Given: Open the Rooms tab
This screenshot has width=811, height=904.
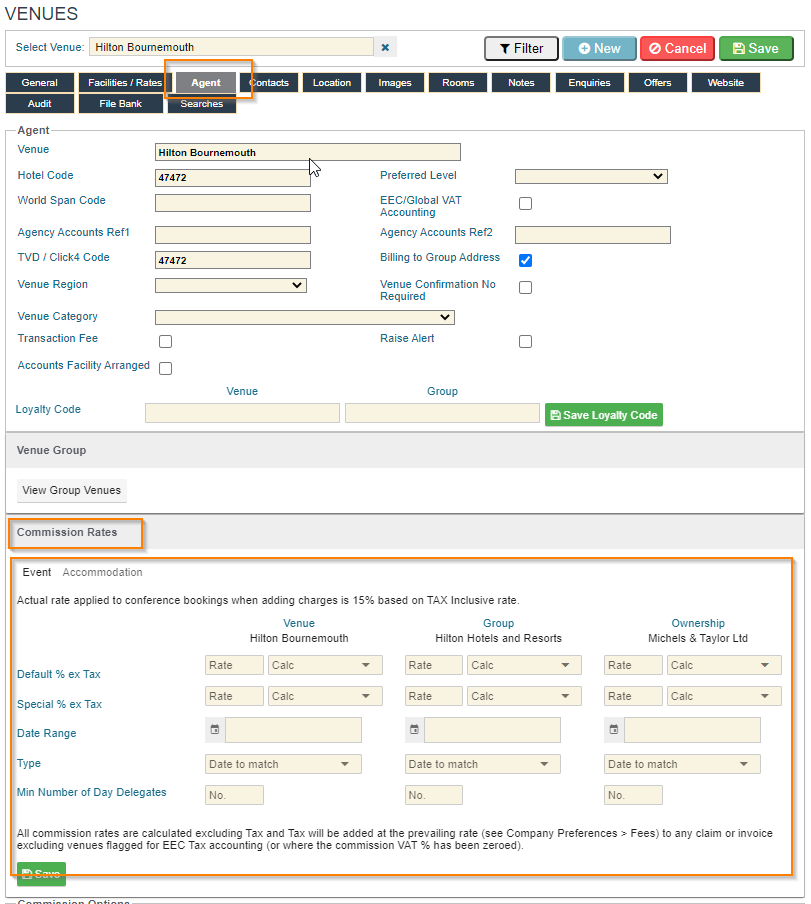Looking at the screenshot, I should 458,82.
